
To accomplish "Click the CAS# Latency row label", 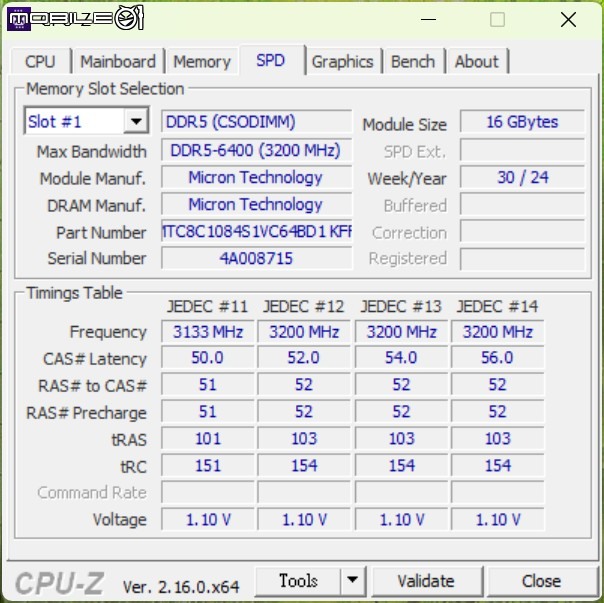I will click(95, 359).
